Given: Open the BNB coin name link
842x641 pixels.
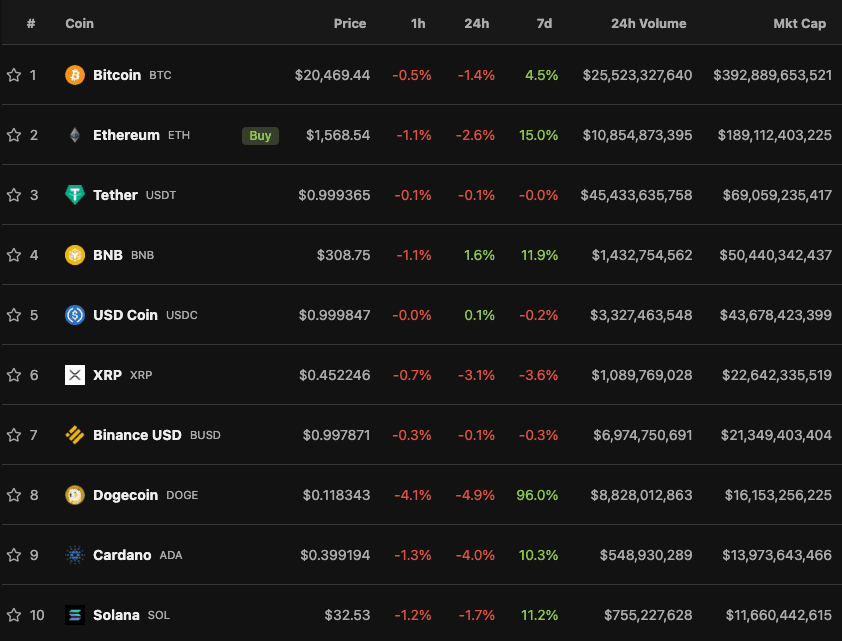Looking at the screenshot, I should pyautogui.click(x=108, y=255).
